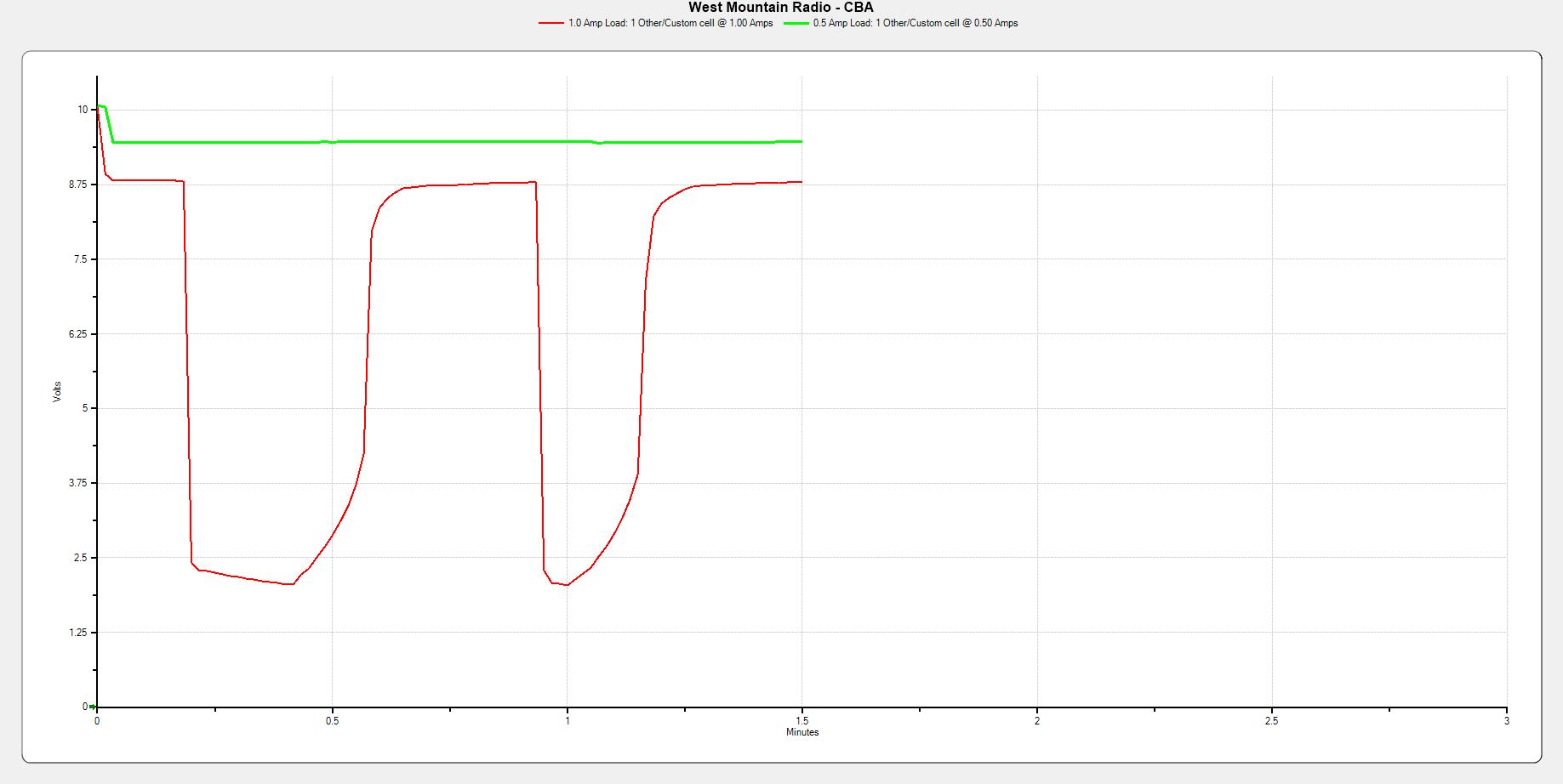Click the 10 tick label on Volts axis
The width and height of the screenshot is (1563, 784).
pyautogui.click(x=83, y=110)
